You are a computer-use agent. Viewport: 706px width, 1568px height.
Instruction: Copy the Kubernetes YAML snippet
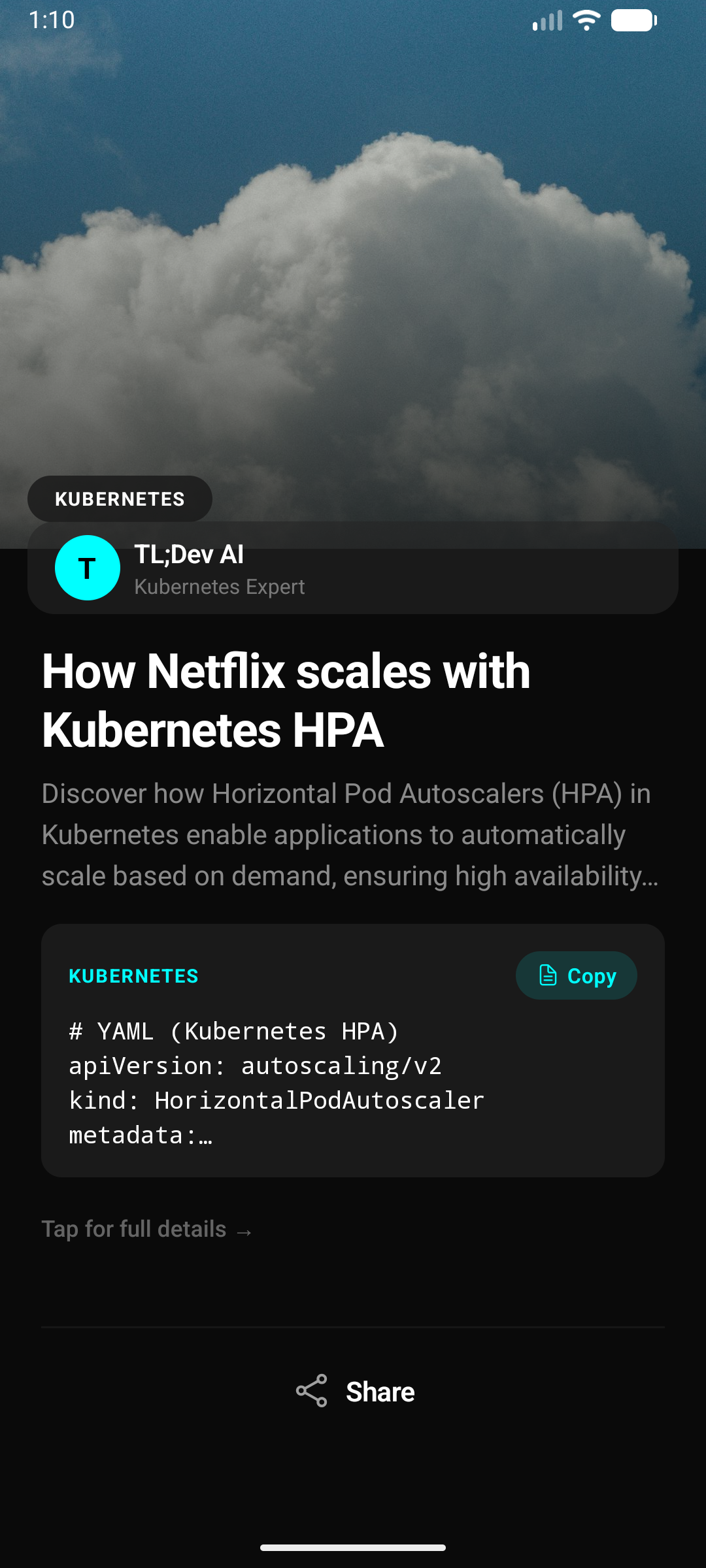pyautogui.click(x=577, y=975)
